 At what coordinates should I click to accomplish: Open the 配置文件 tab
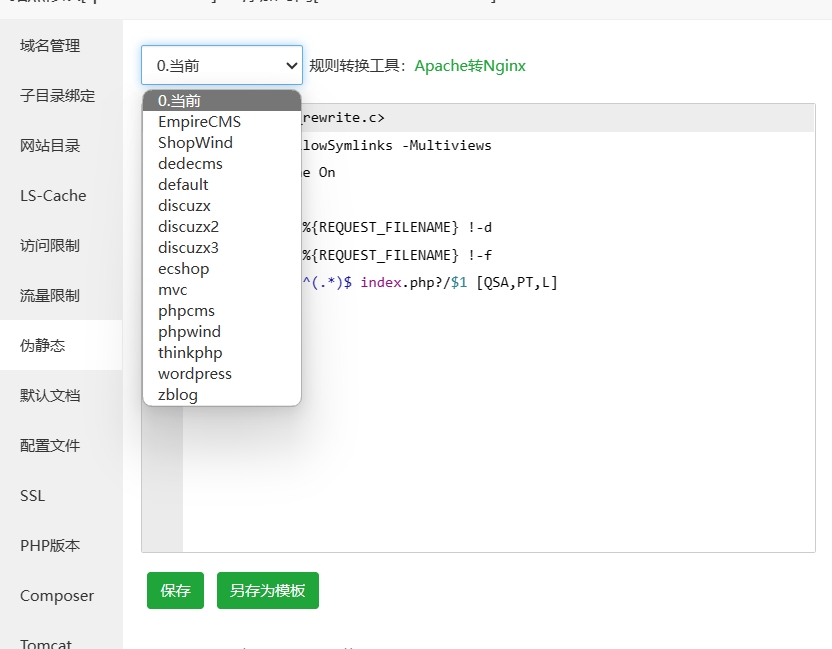coord(61,445)
